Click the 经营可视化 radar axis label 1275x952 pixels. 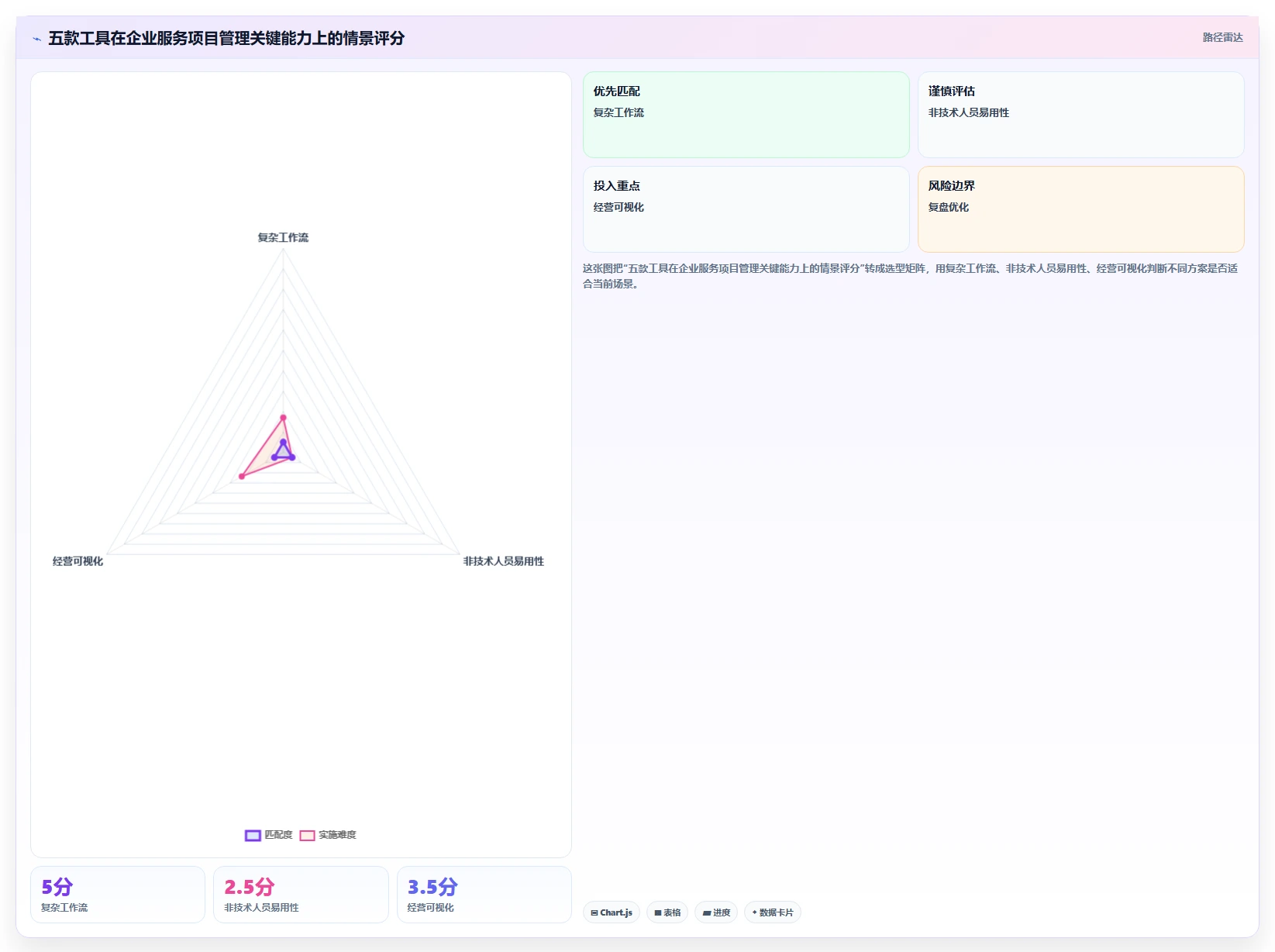coord(78,561)
